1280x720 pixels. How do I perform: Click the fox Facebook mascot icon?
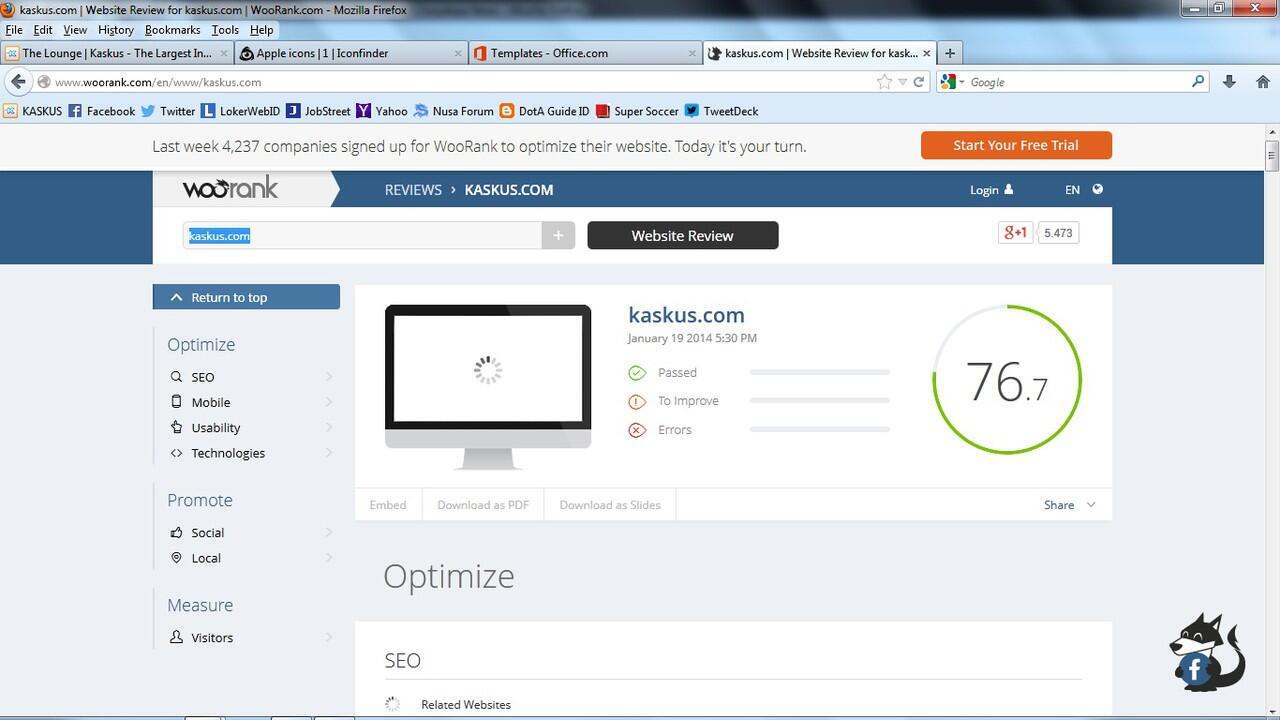click(1207, 653)
